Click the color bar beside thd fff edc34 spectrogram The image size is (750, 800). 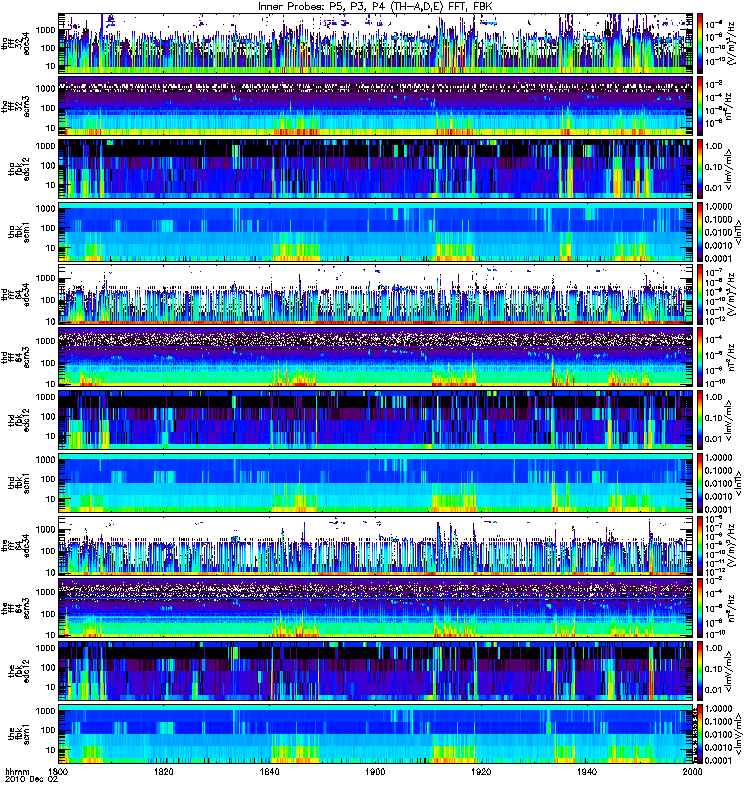(699, 294)
